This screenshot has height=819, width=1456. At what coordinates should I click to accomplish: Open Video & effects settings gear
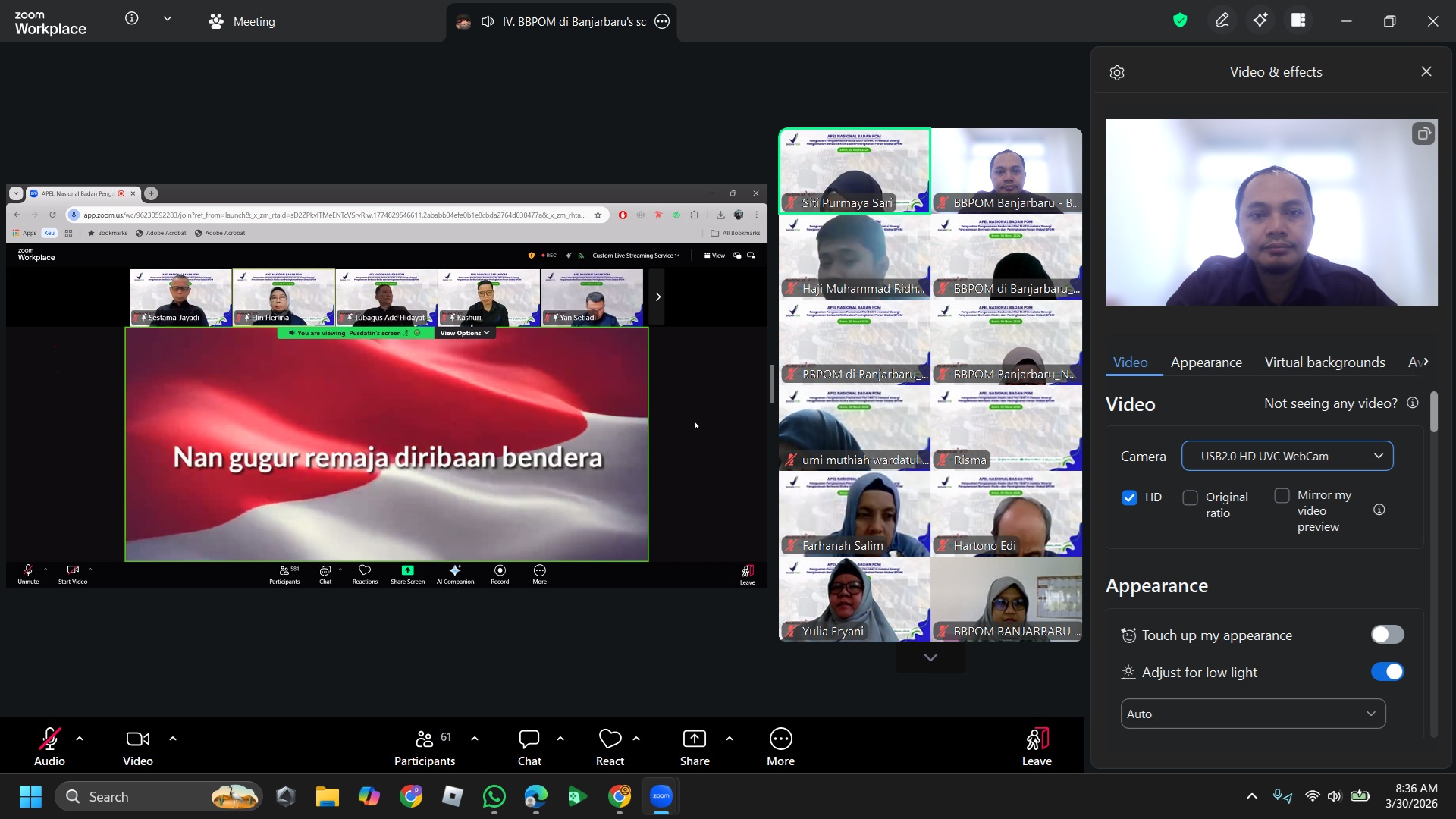pos(1117,73)
